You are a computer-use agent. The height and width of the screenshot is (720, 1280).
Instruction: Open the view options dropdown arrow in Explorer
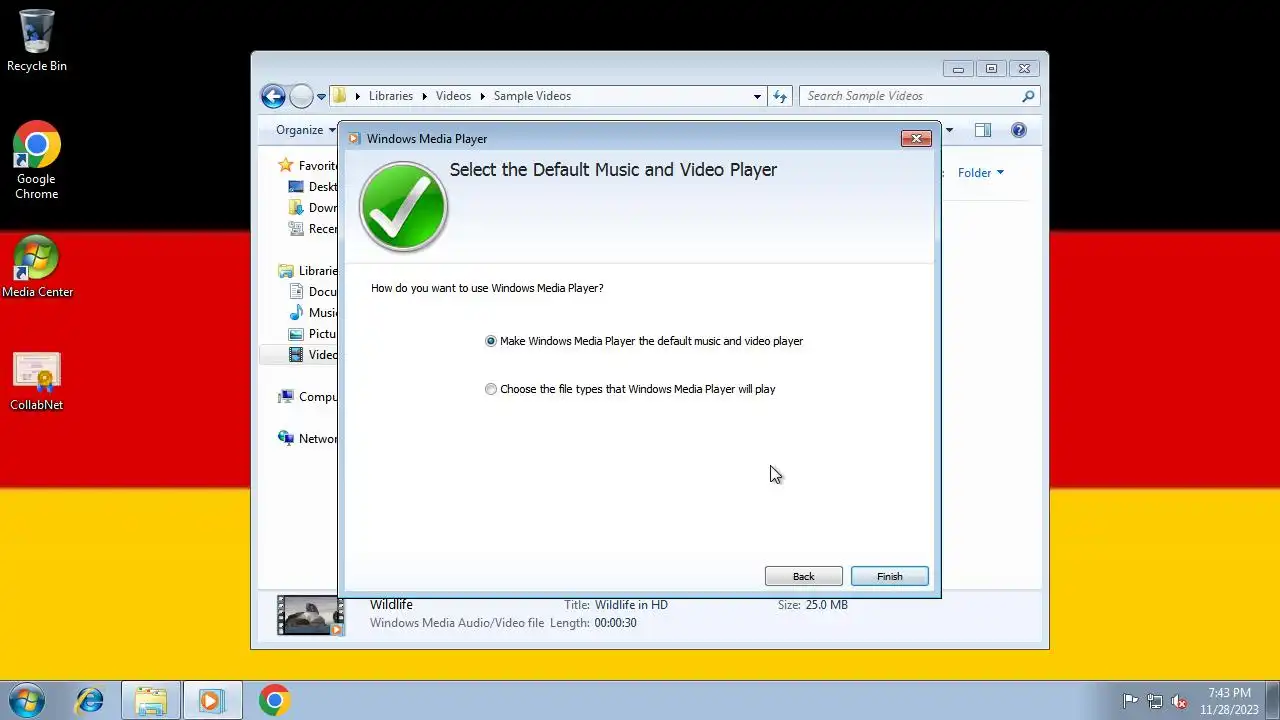949,130
